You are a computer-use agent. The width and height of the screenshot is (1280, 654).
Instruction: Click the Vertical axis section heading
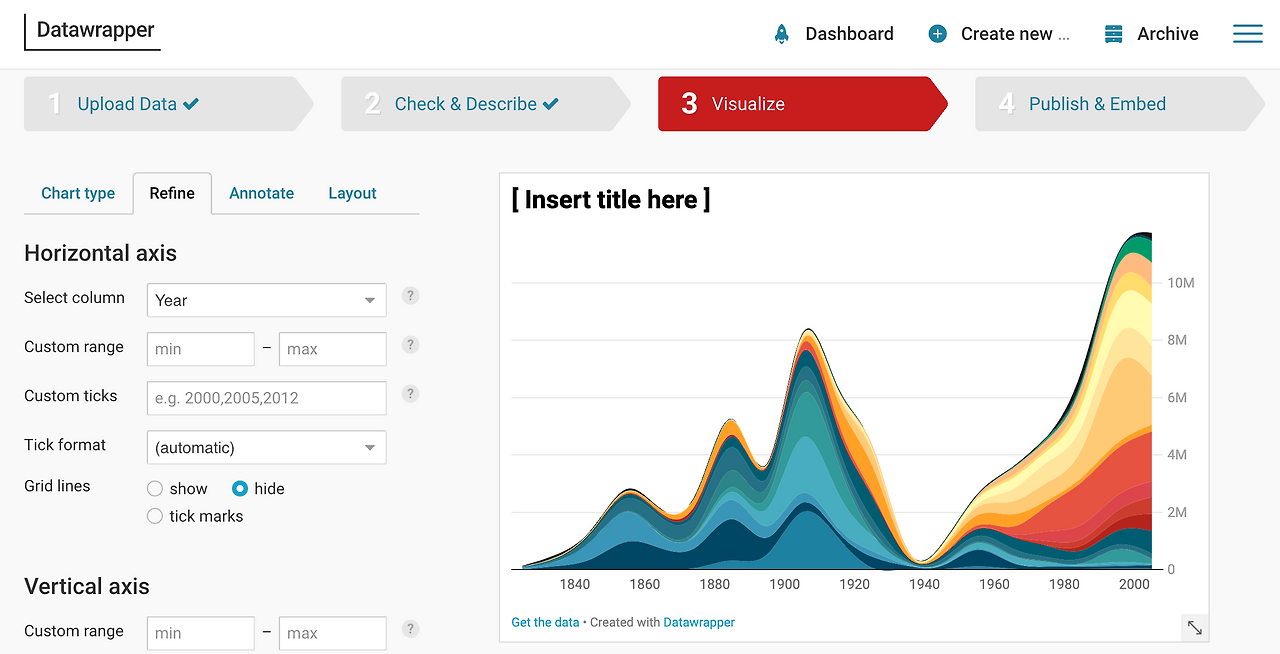(87, 586)
